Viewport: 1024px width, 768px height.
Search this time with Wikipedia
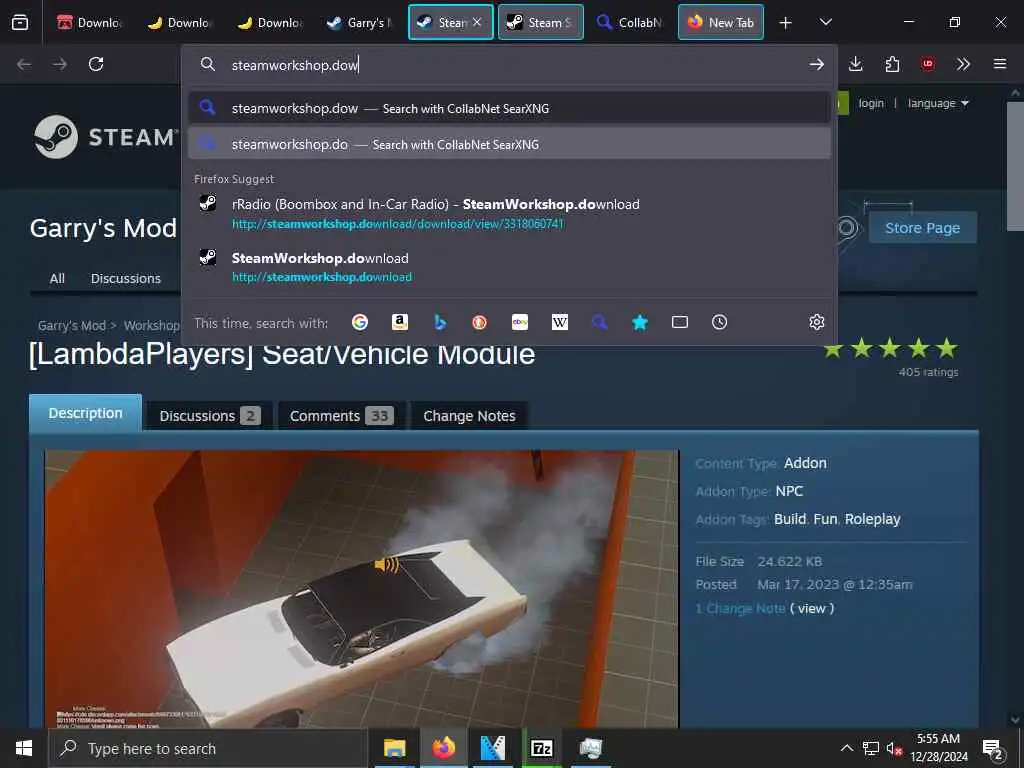tap(560, 322)
